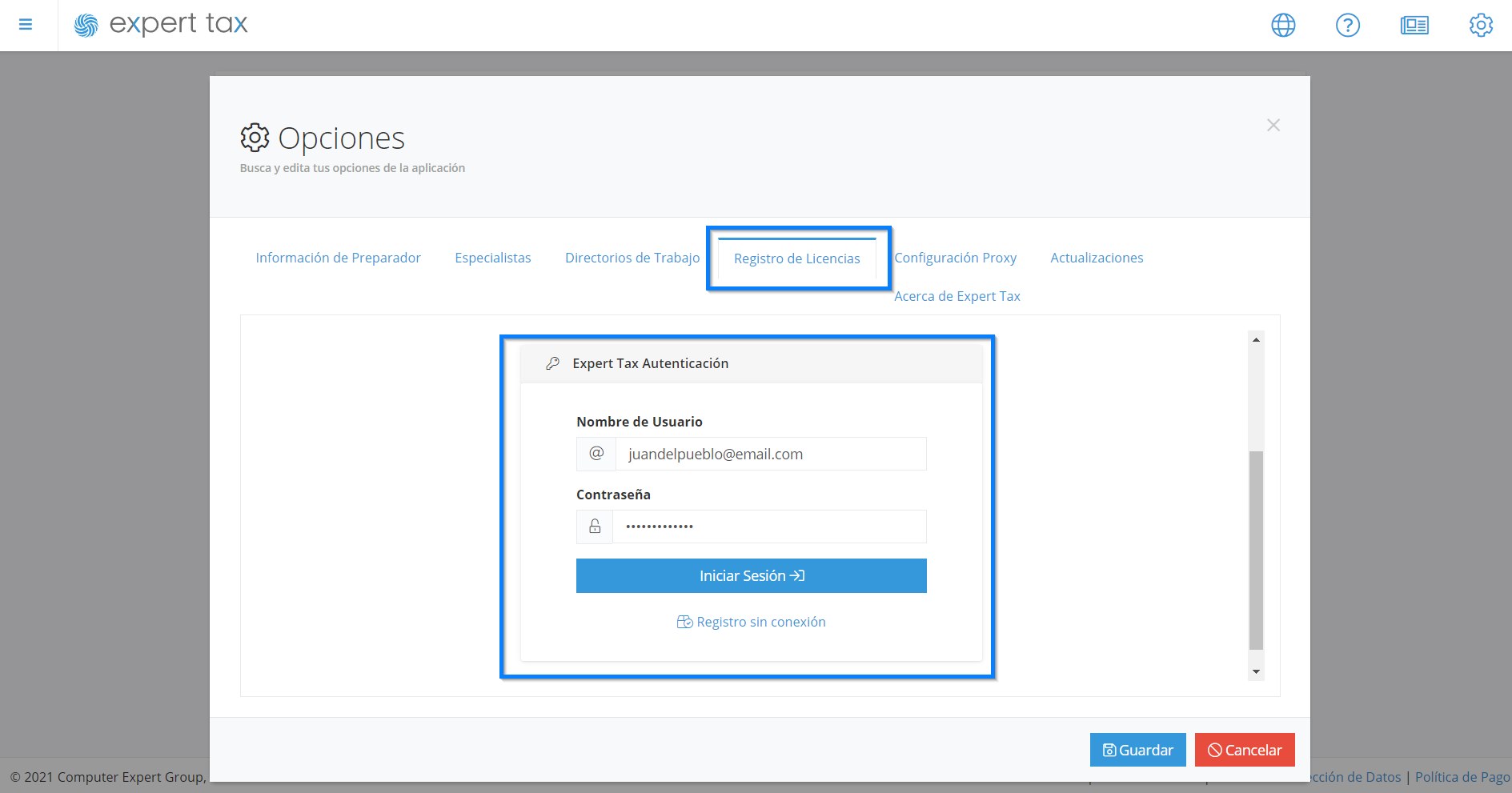Switch to Actualizaciones tab
The image size is (1512, 793).
1097,258
